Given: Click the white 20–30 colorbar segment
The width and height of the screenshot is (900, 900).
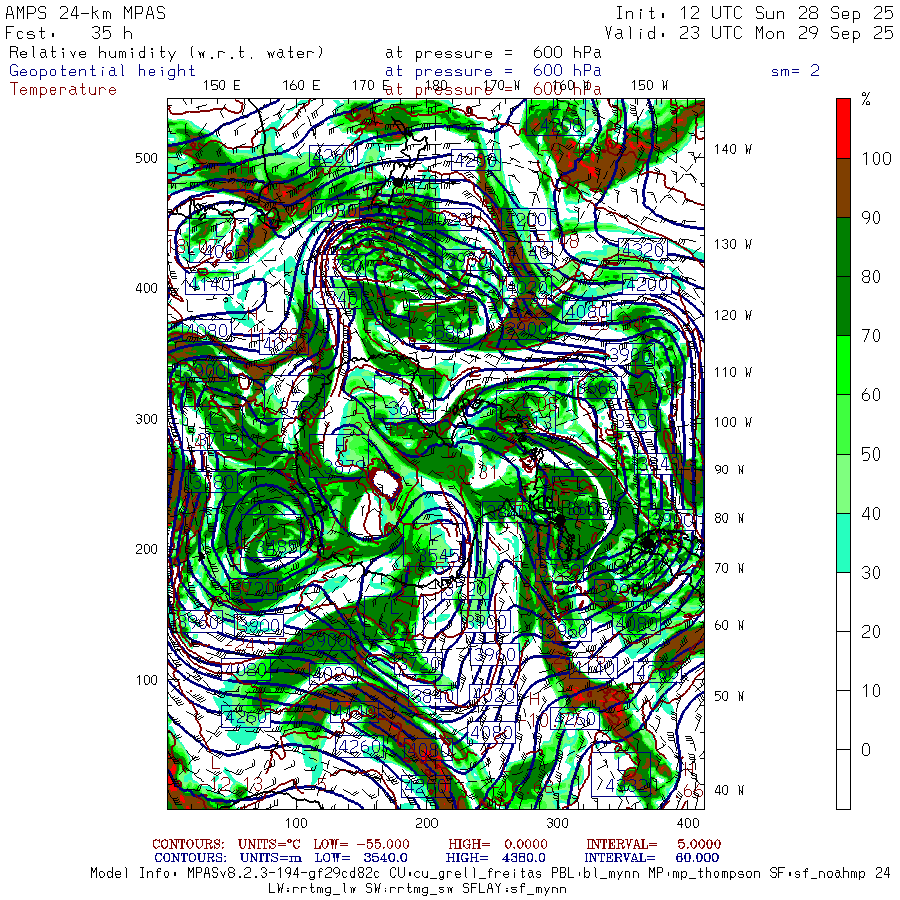Looking at the screenshot, I should pos(843,602).
